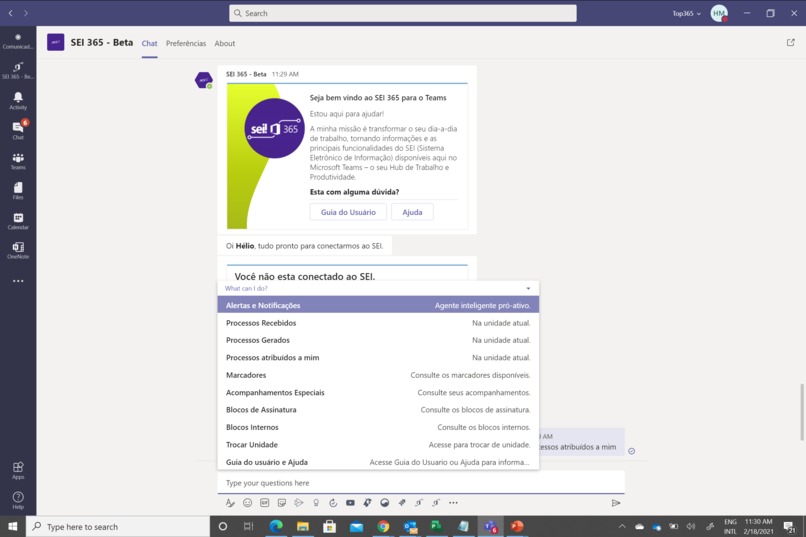
Task: Show more messaging extensions ellipsis
Action: tap(453, 503)
